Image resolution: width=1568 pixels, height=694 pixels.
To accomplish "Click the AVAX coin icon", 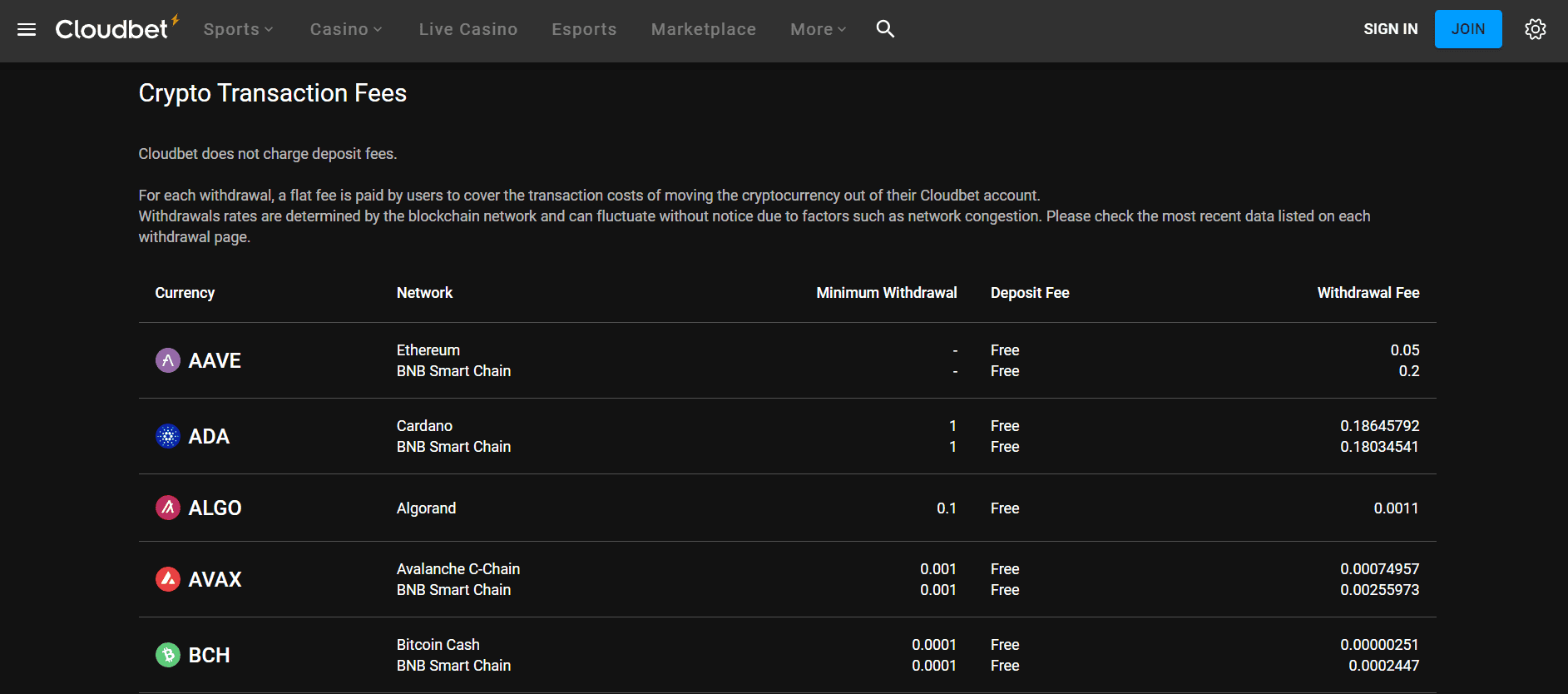I will click(x=168, y=579).
